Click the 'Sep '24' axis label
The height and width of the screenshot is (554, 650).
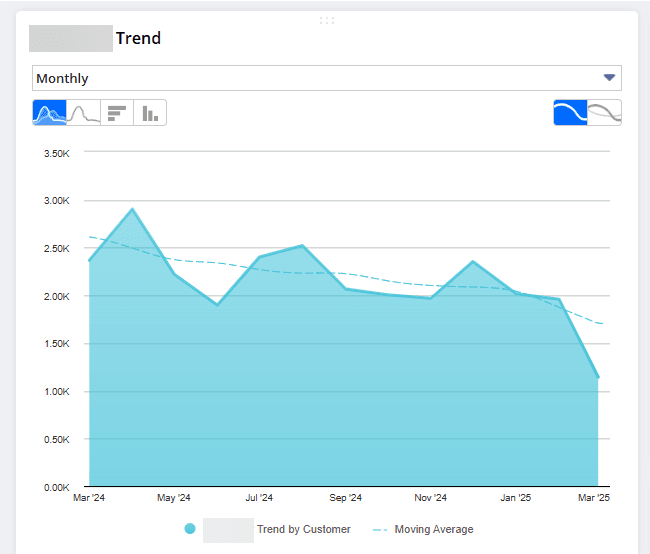[x=345, y=498]
